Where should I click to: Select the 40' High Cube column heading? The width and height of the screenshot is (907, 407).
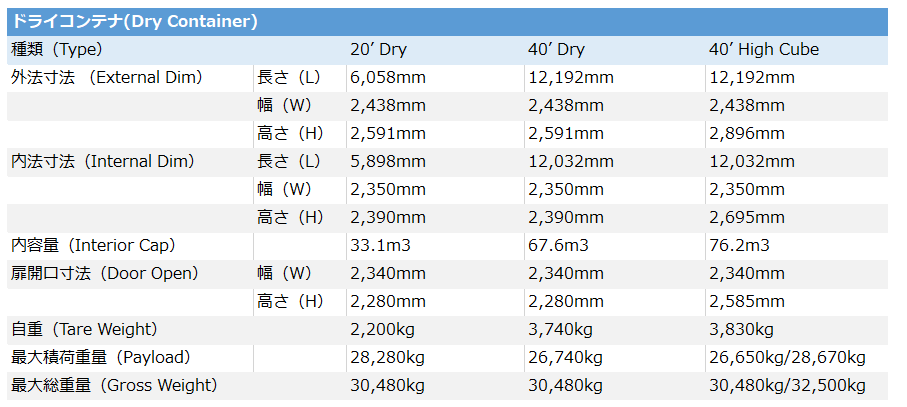coord(764,50)
